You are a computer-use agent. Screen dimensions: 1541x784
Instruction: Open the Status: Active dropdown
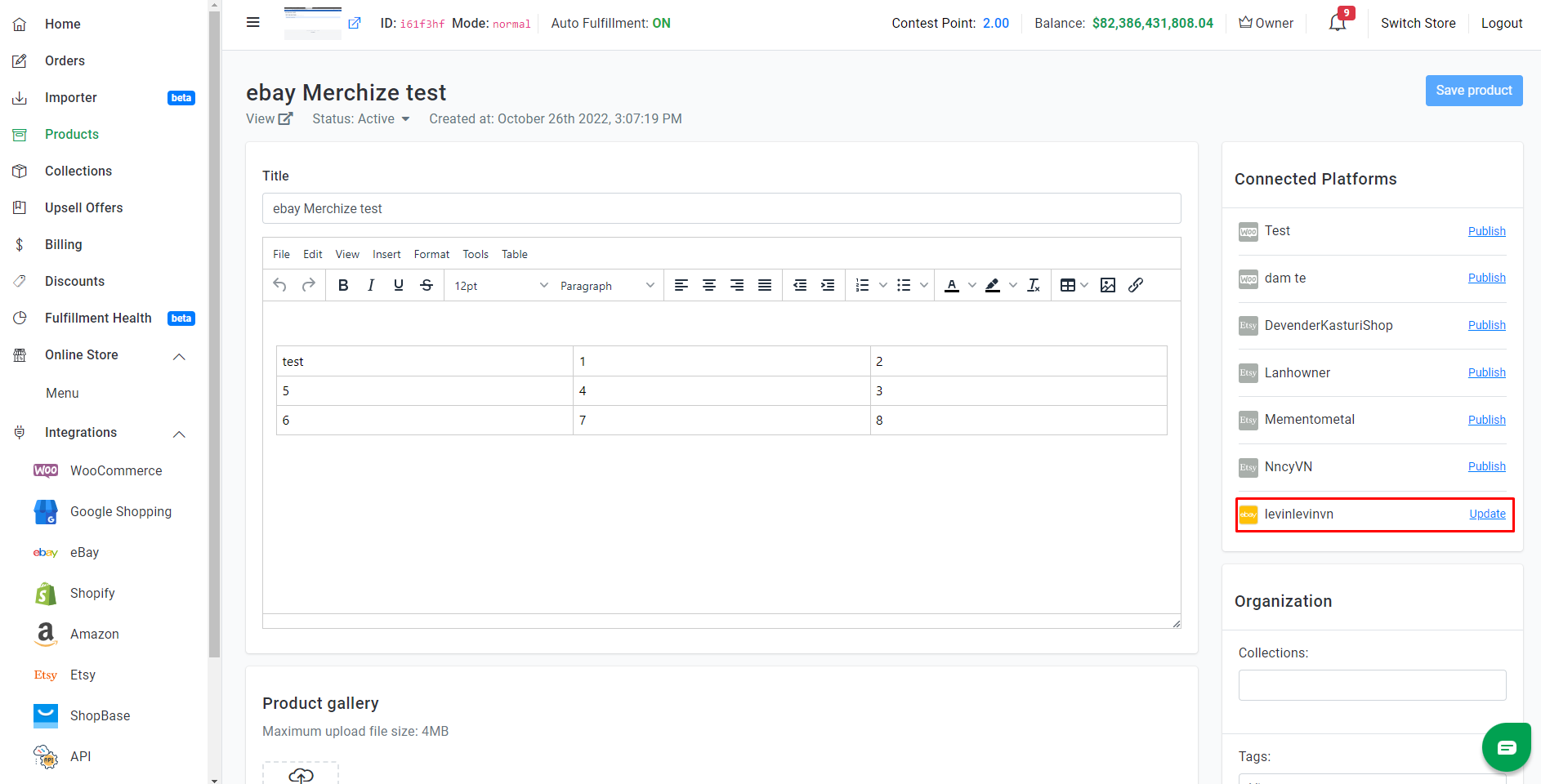[x=361, y=118]
